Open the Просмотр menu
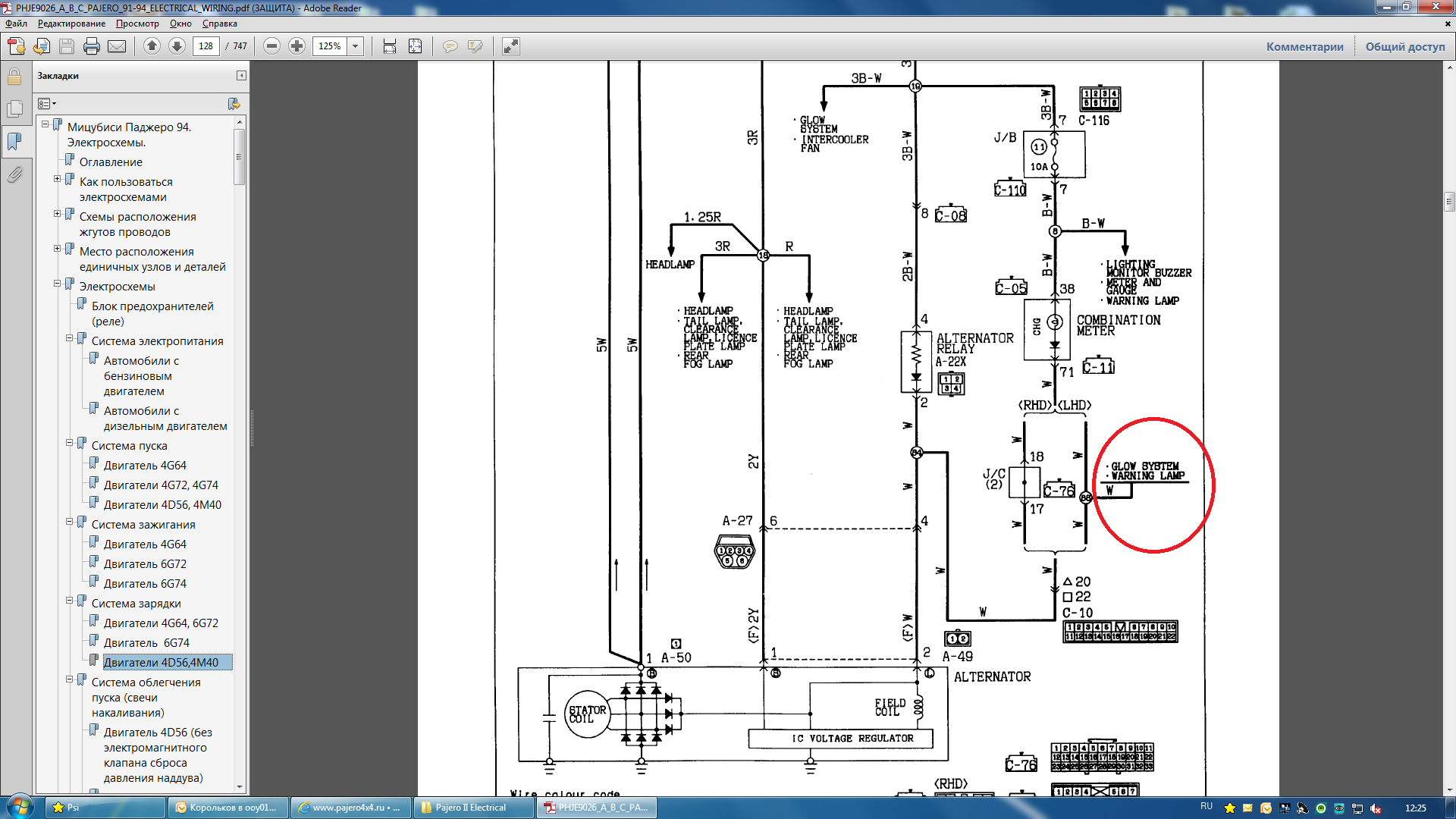 coord(137,24)
